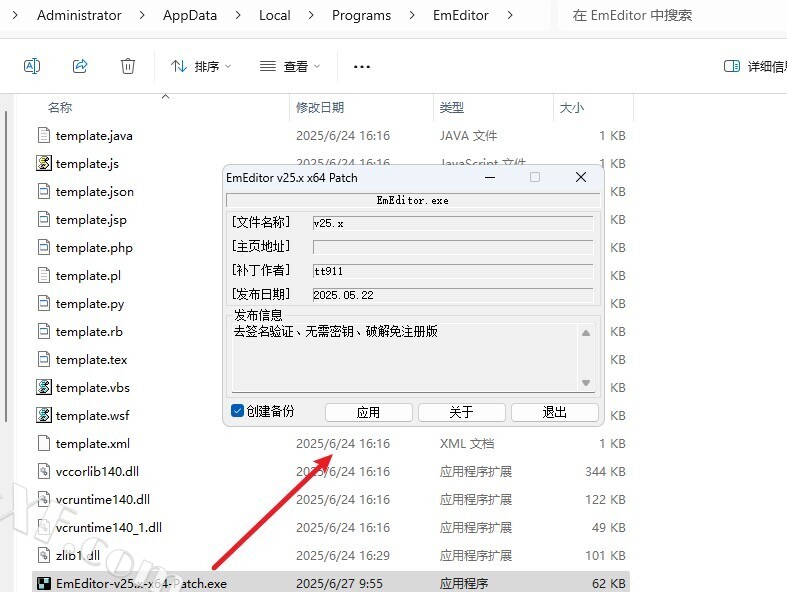Click the vcruntime140.dll file icon
The width and height of the screenshot is (787, 592).
pyautogui.click(x=44, y=500)
